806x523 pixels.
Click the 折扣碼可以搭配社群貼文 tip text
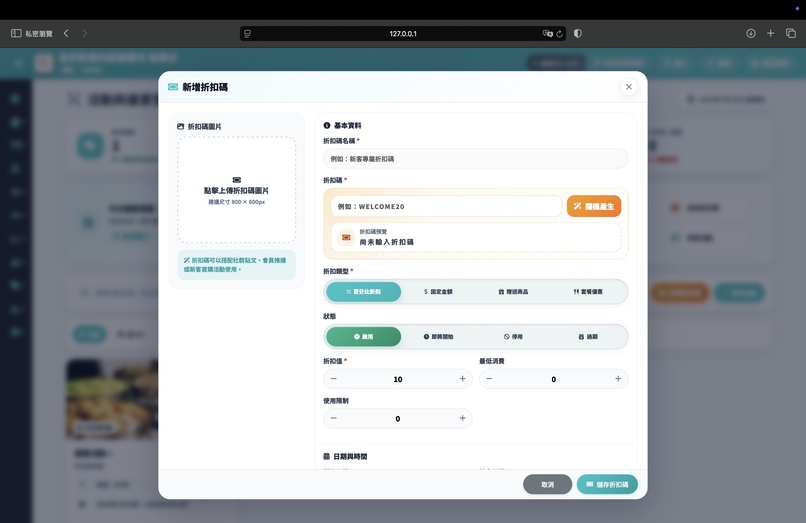(x=236, y=265)
